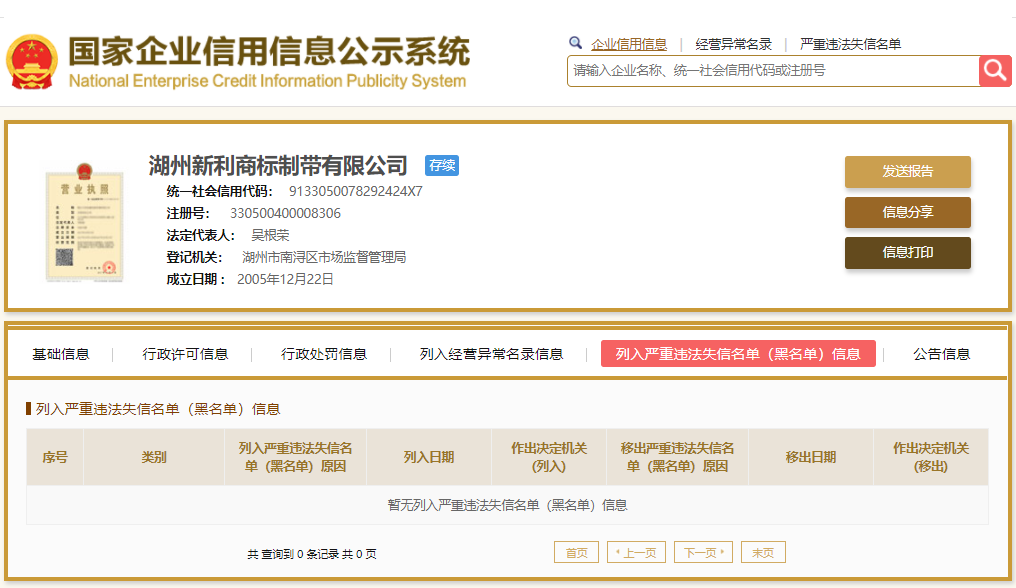The height and width of the screenshot is (588, 1016).
Task: Click the 移出严重违法失信名单（黑名单）原因 column header
Action: click(x=677, y=457)
